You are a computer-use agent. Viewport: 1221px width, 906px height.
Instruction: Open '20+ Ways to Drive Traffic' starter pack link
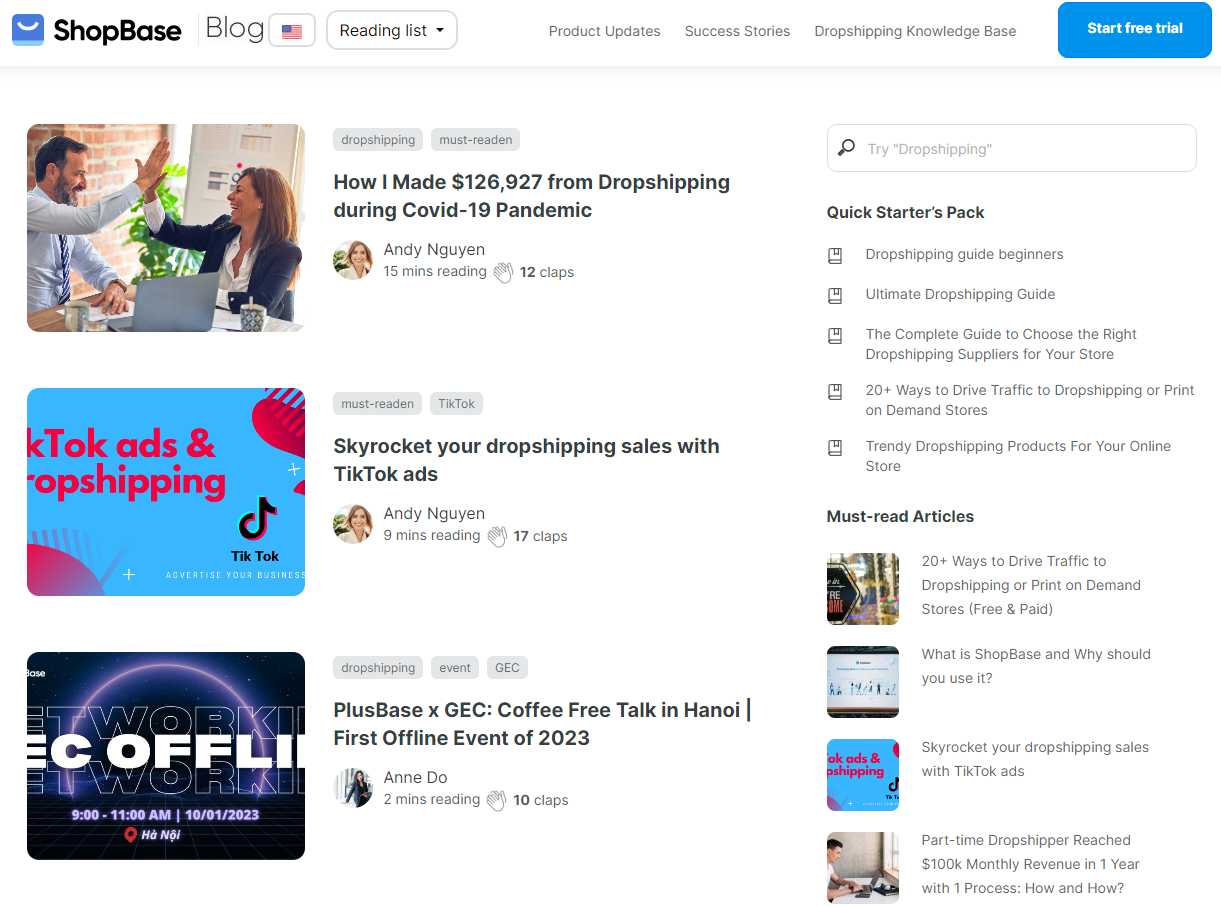click(x=1030, y=401)
